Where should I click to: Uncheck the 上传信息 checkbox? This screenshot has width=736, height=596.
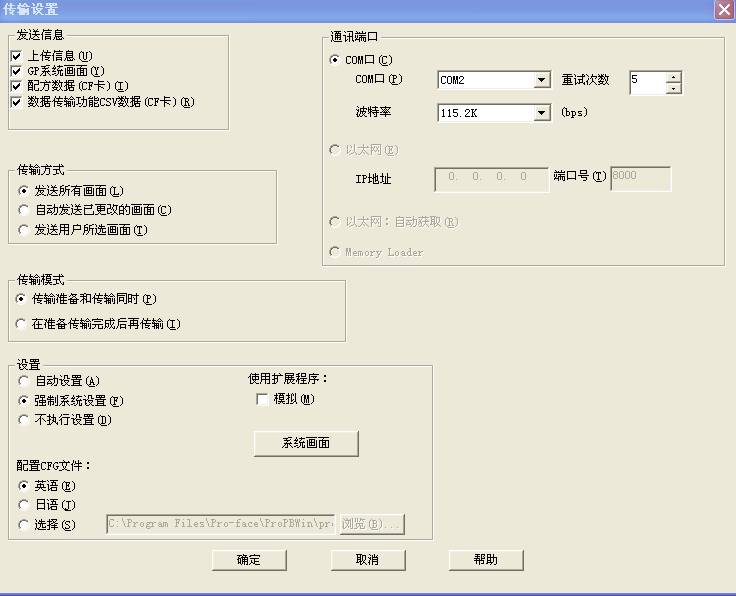16,56
